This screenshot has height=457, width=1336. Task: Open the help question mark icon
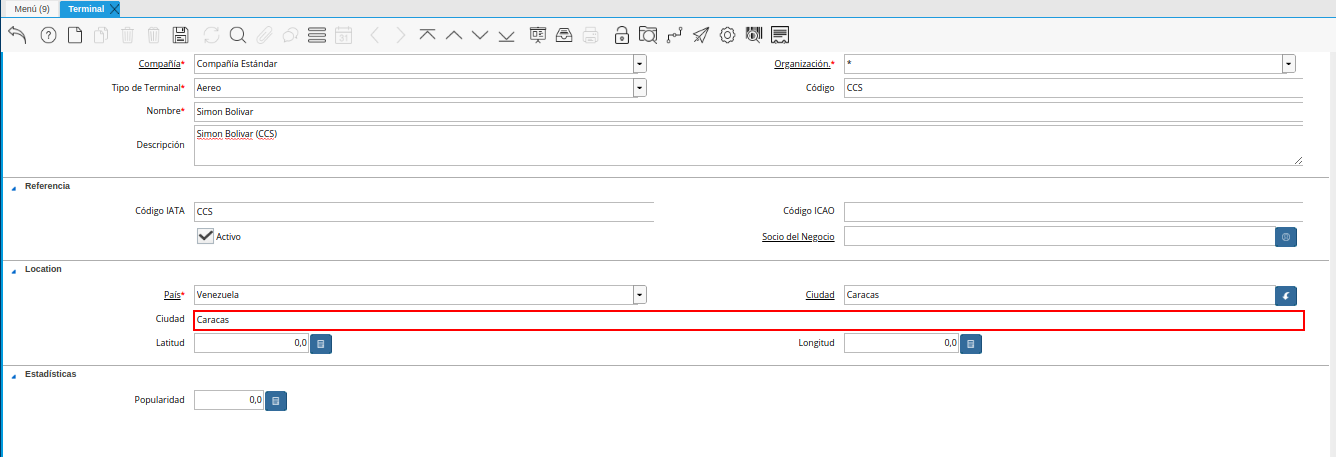tap(48, 35)
